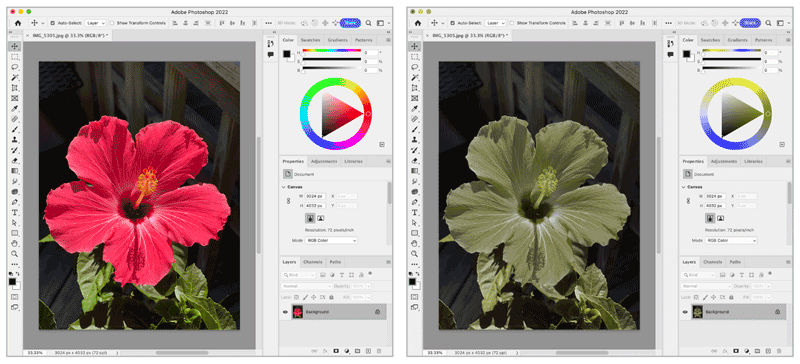800x364 pixels.
Task: Click the foreground color swatch in red-flower toolbar
Action: tap(12, 281)
